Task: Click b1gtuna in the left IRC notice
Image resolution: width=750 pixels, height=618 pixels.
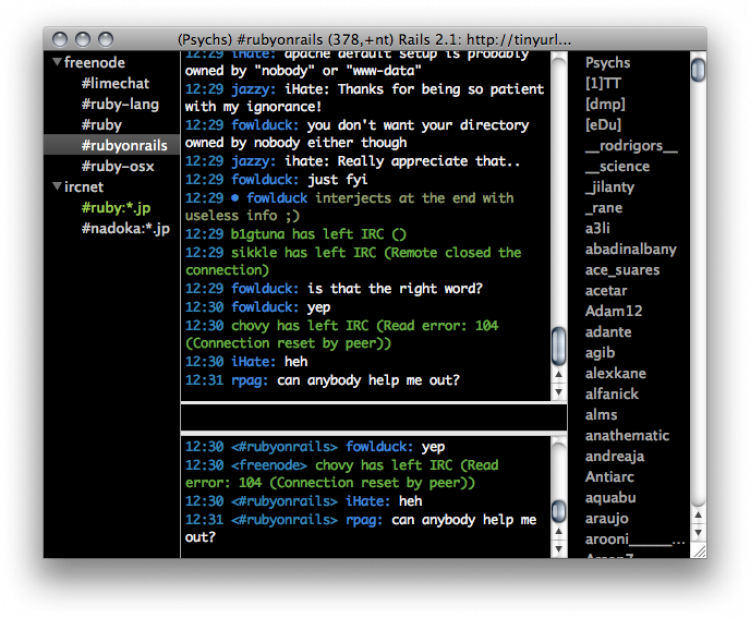Action: pyautogui.click(x=258, y=234)
